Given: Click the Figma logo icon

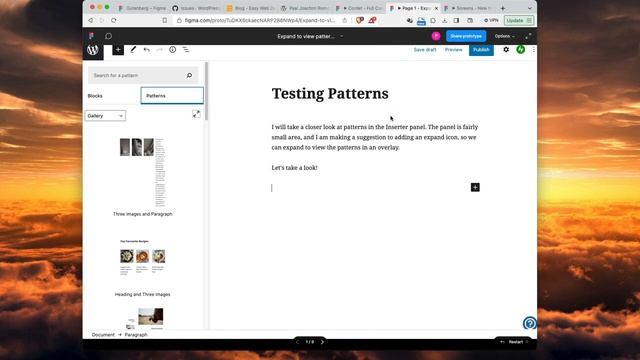Looking at the screenshot, I should point(91,36).
